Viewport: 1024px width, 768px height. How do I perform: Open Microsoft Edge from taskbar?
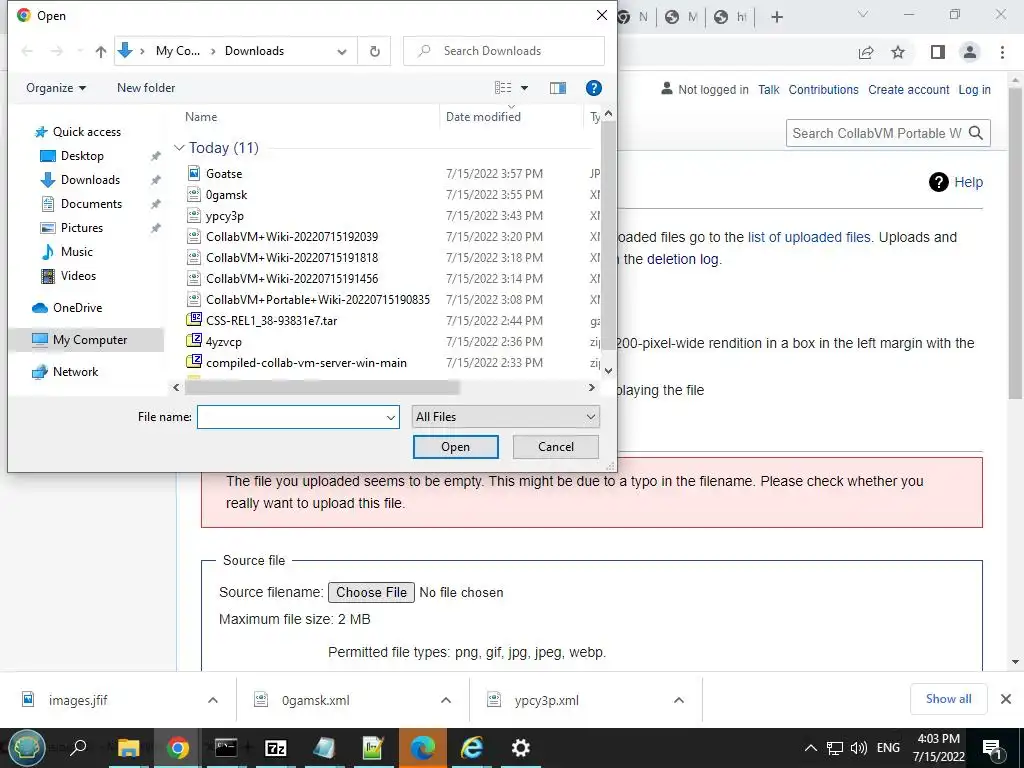423,748
